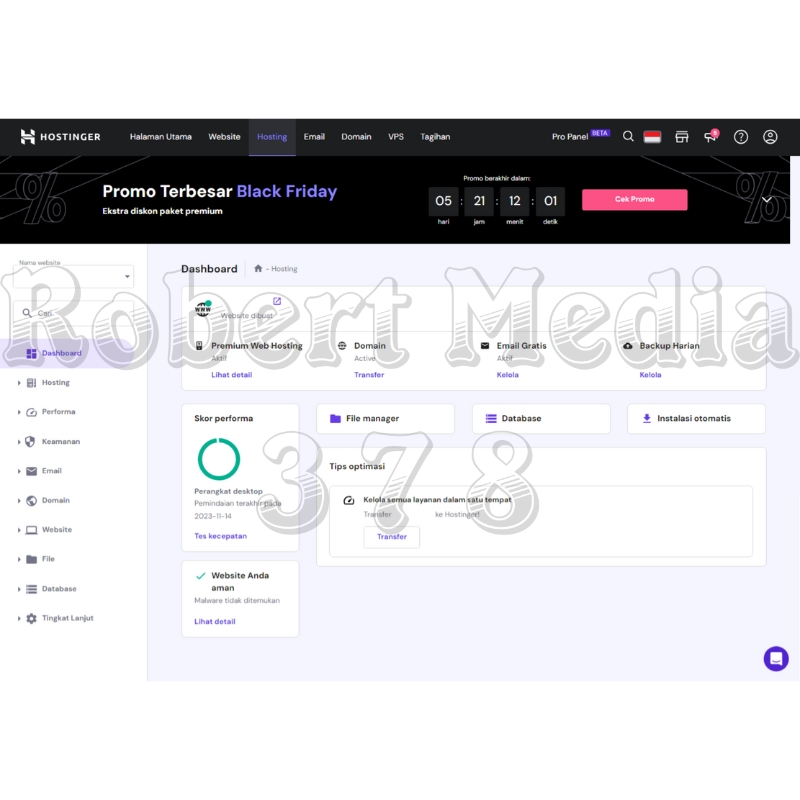Expand the Hosting sidebar section
Image resolution: width=800 pixels, height=800 pixels.
[x=19, y=383]
